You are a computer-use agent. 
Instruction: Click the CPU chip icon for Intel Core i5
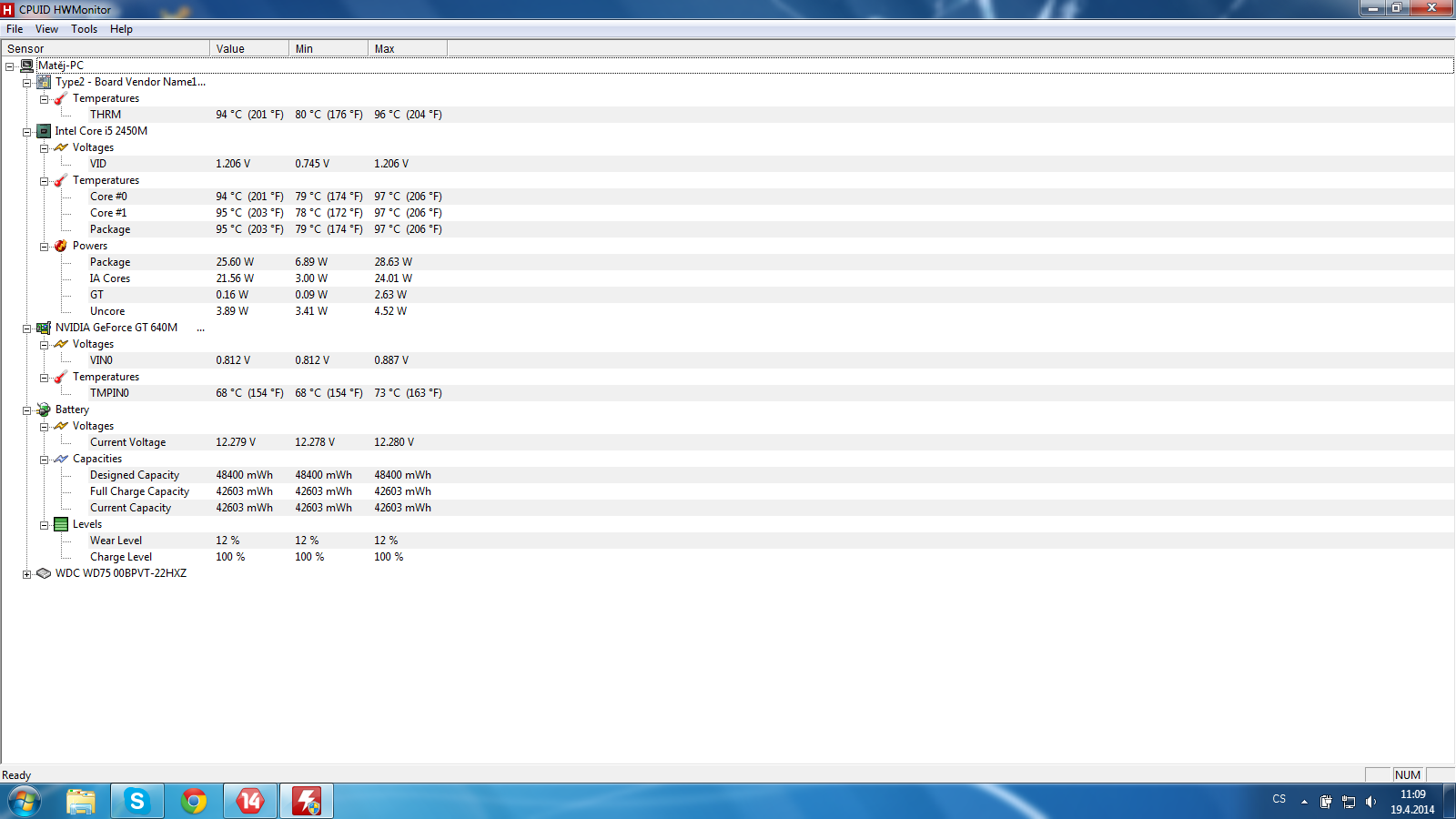[44, 131]
